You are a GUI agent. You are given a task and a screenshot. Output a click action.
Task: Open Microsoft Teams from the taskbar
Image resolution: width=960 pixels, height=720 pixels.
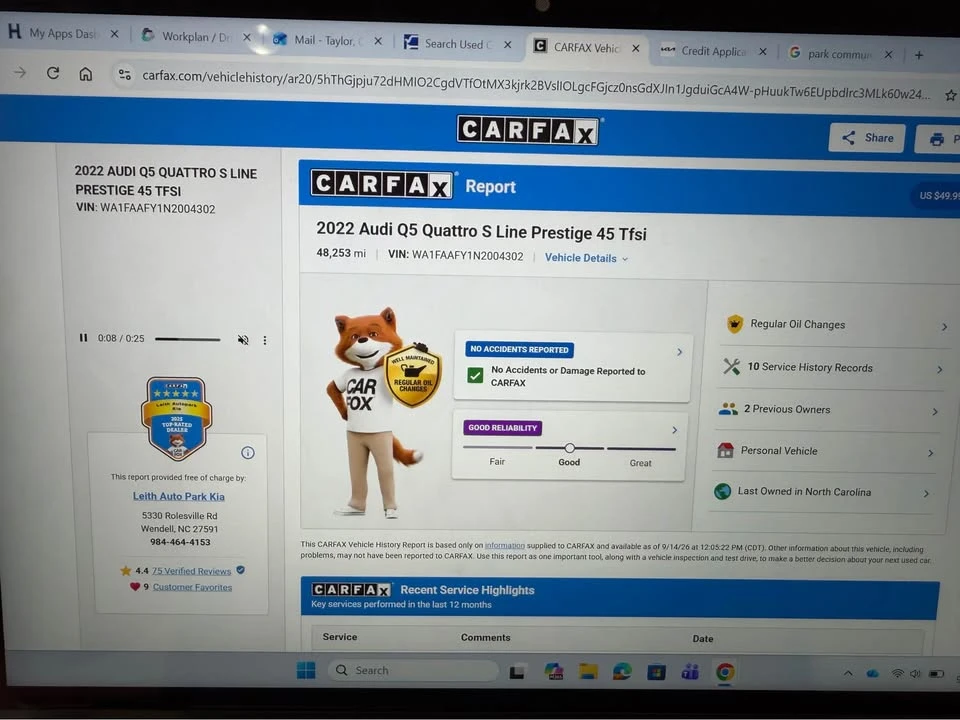tap(690, 672)
